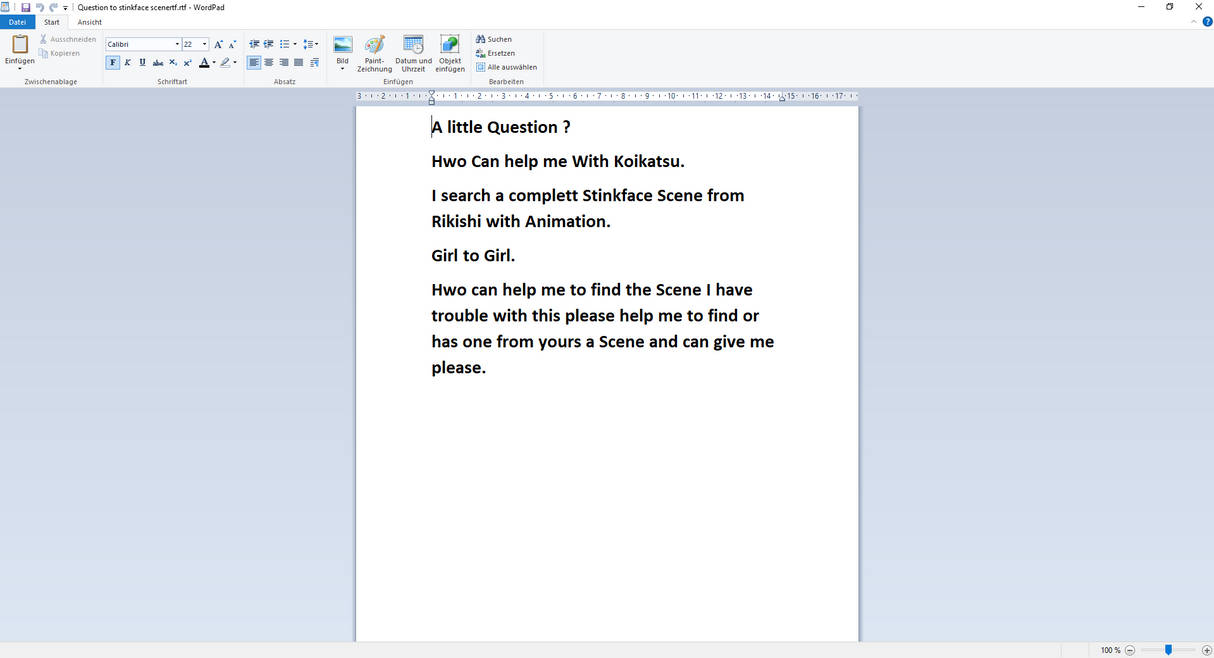Apply italic formatting

127,62
